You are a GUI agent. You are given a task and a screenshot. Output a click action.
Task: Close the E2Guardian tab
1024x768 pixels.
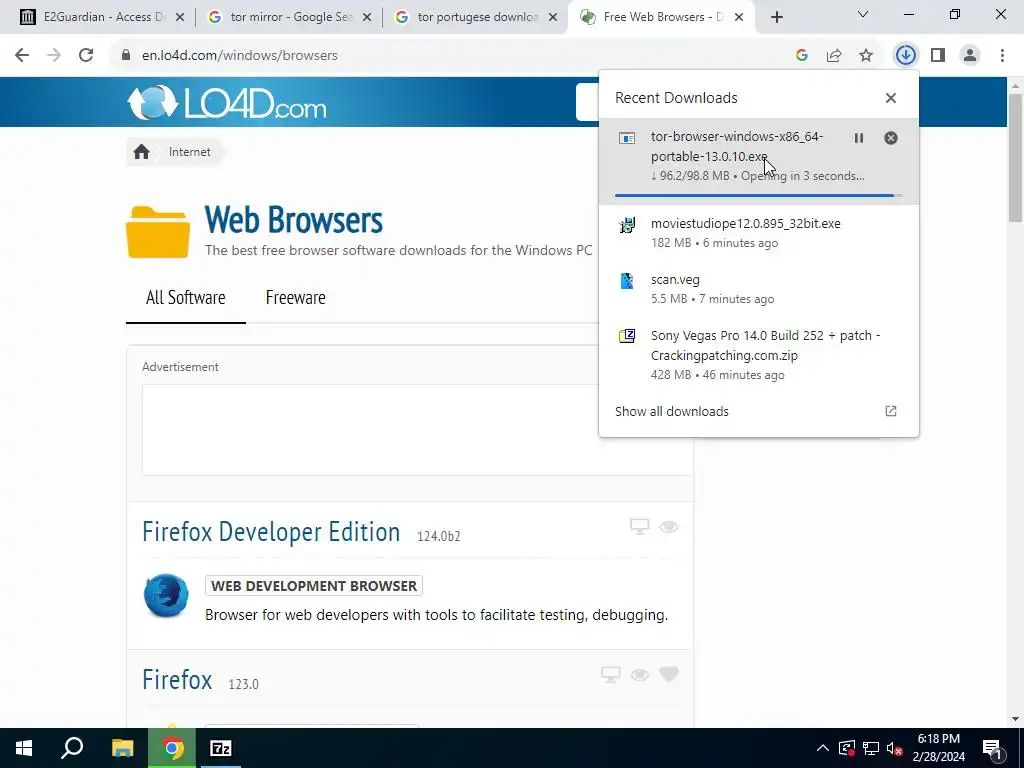click(180, 18)
